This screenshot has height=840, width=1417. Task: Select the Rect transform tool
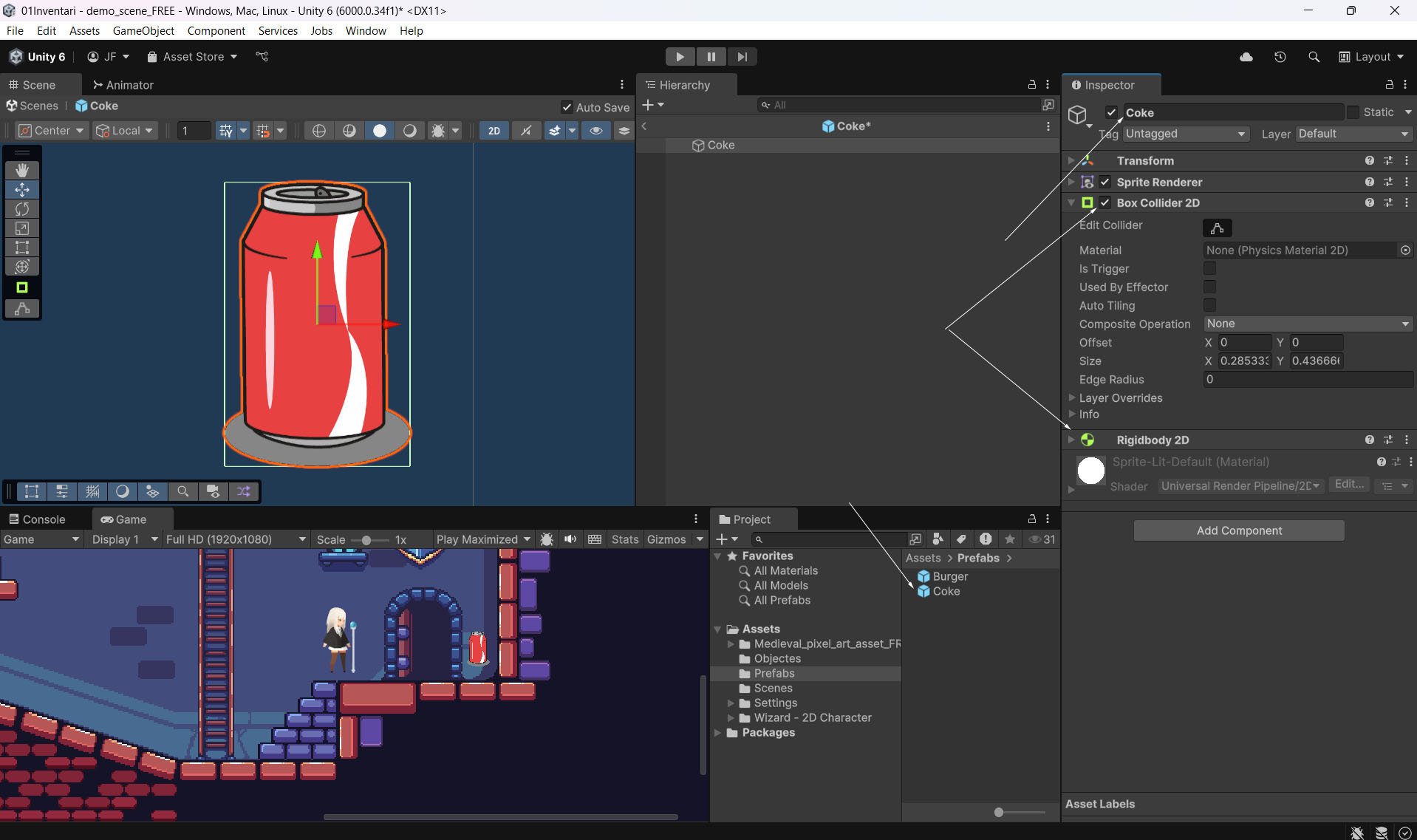tap(22, 247)
